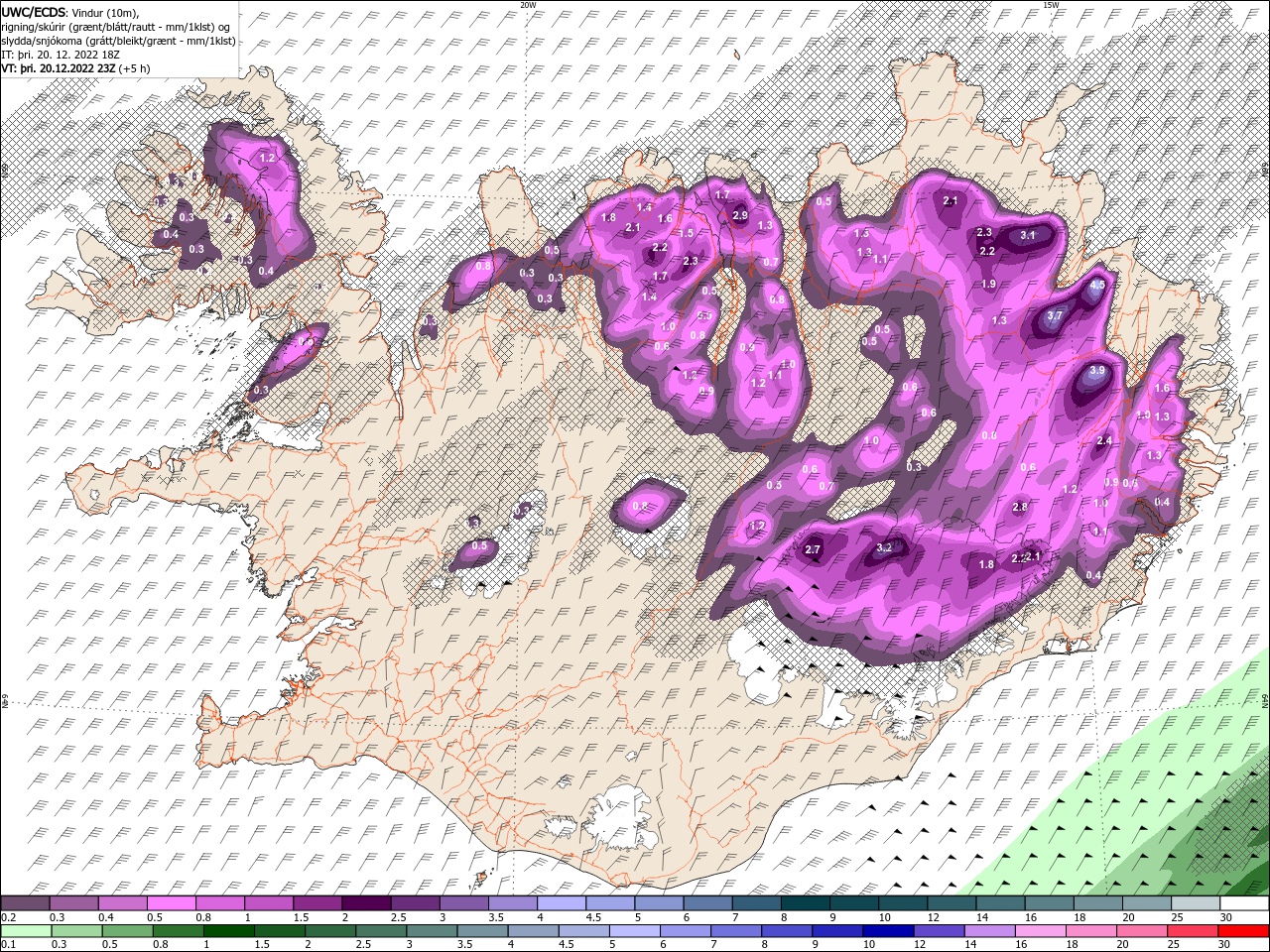Click the bright red 30 swatch, bottom legend row
1270x952 pixels.
coord(1243,931)
